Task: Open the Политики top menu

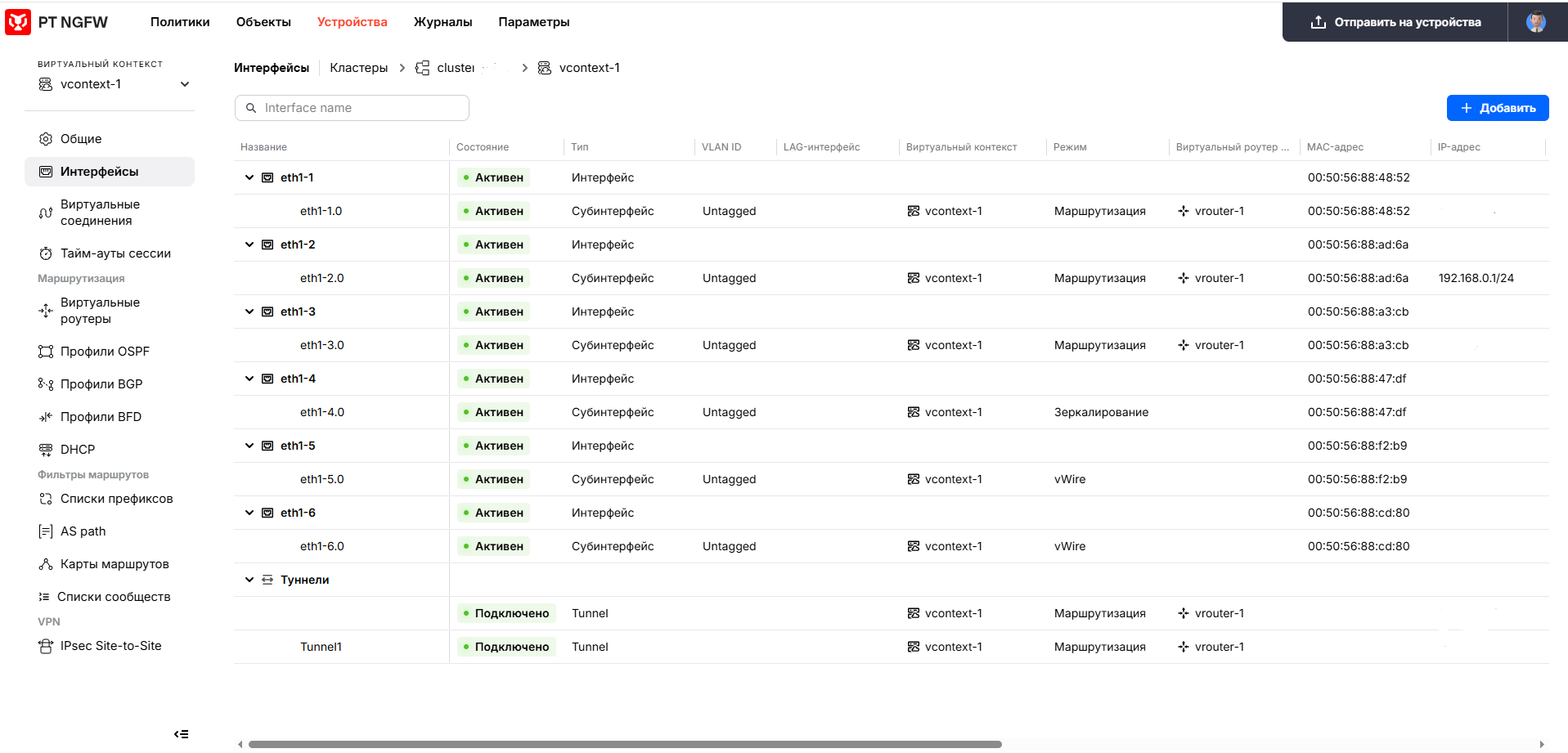Action: pyautogui.click(x=180, y=22)
